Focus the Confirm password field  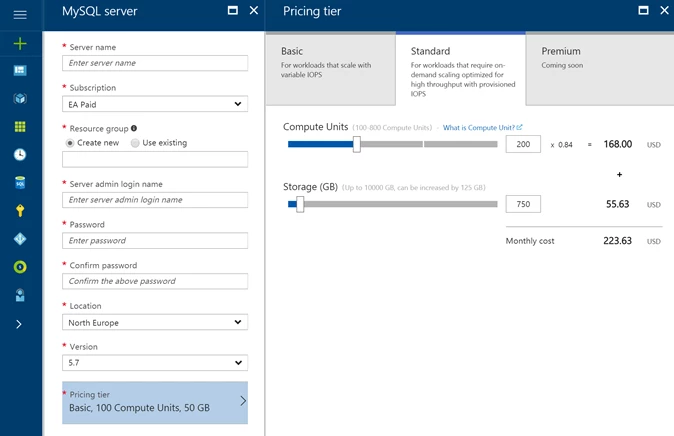[x=155, y=281]
